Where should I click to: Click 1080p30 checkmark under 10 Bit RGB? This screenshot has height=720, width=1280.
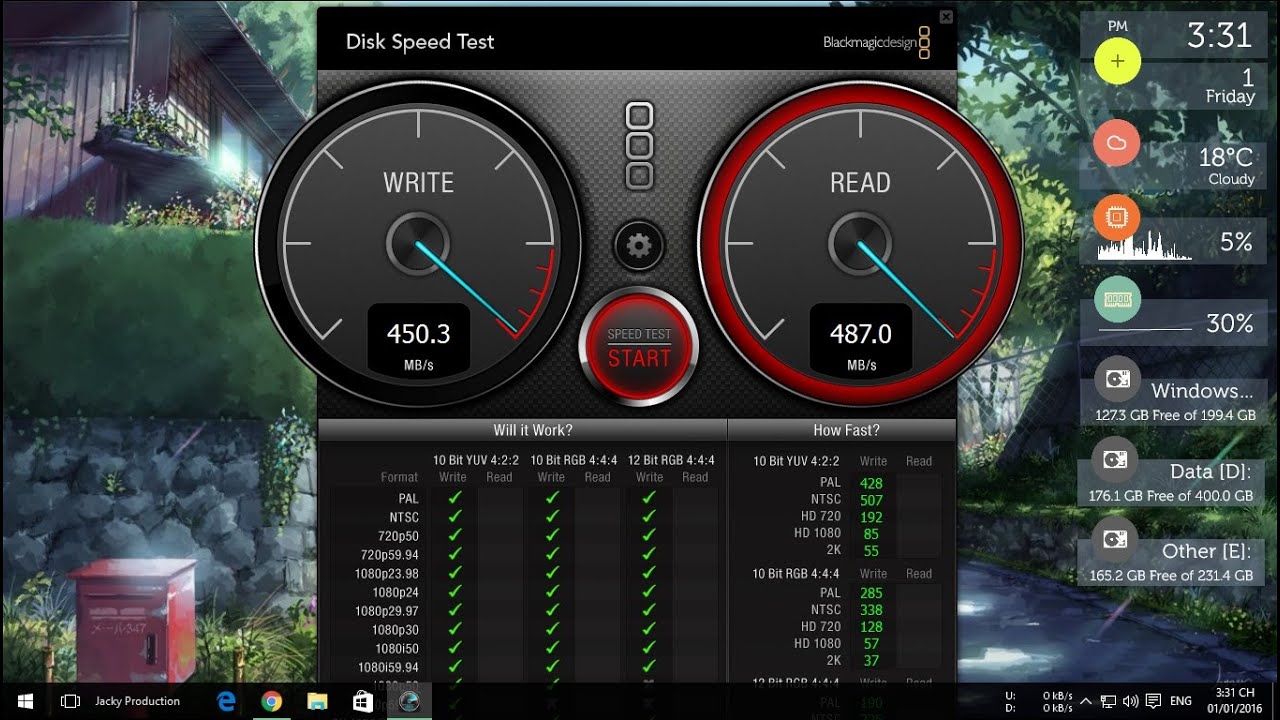[x=551, y=629]
